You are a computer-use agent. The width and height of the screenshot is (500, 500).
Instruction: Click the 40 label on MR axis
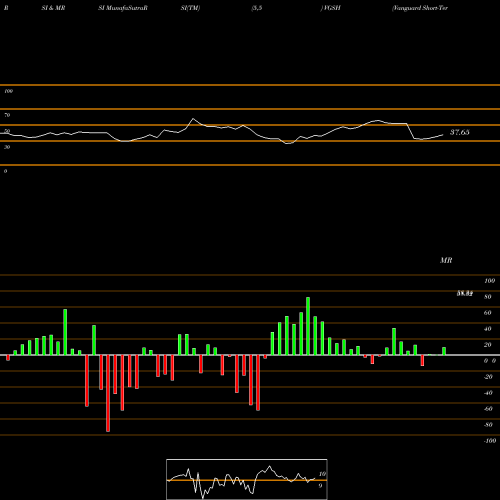click(x=488, y=329)
